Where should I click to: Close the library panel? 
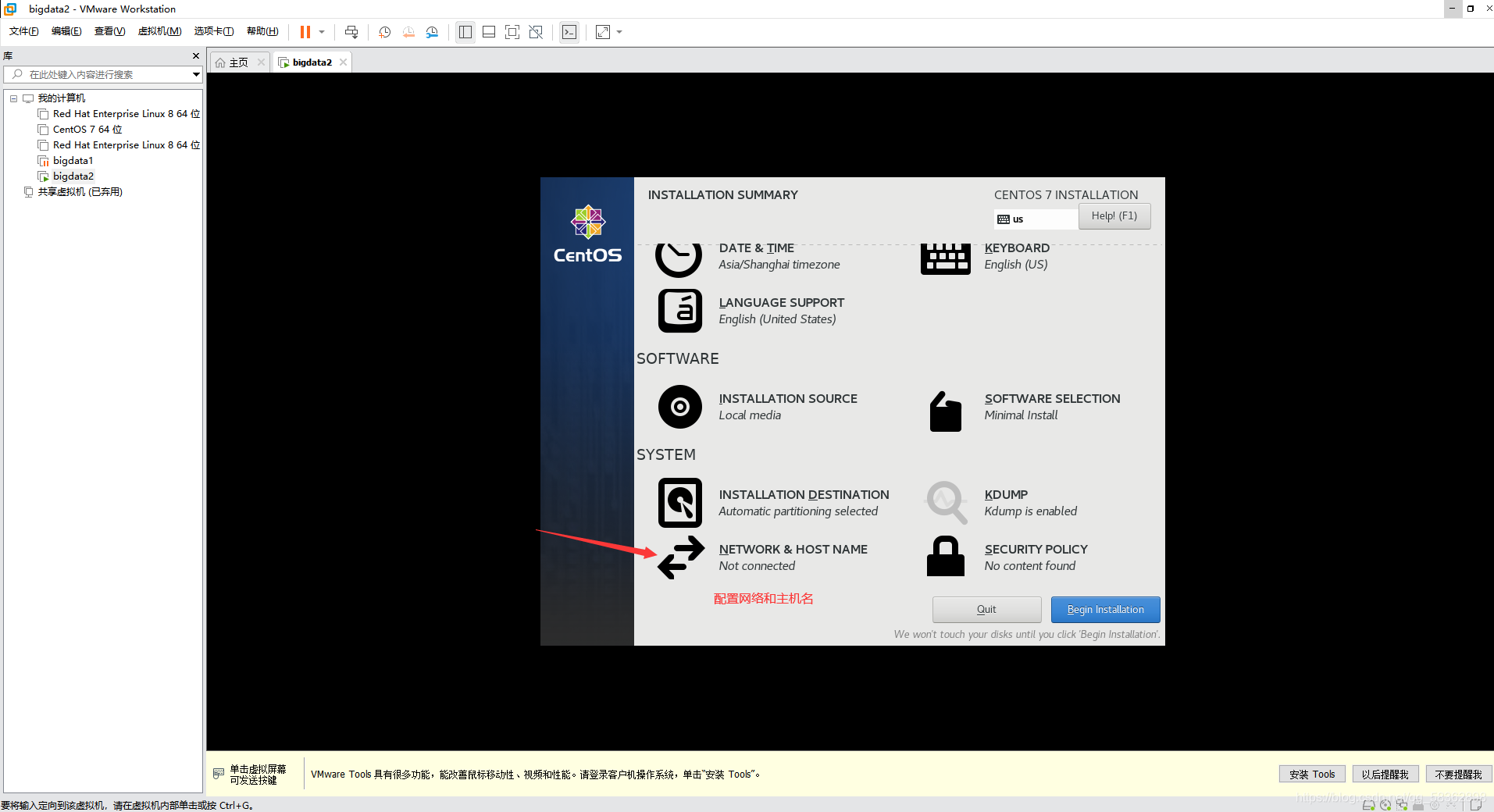click(x=196, y=56)
